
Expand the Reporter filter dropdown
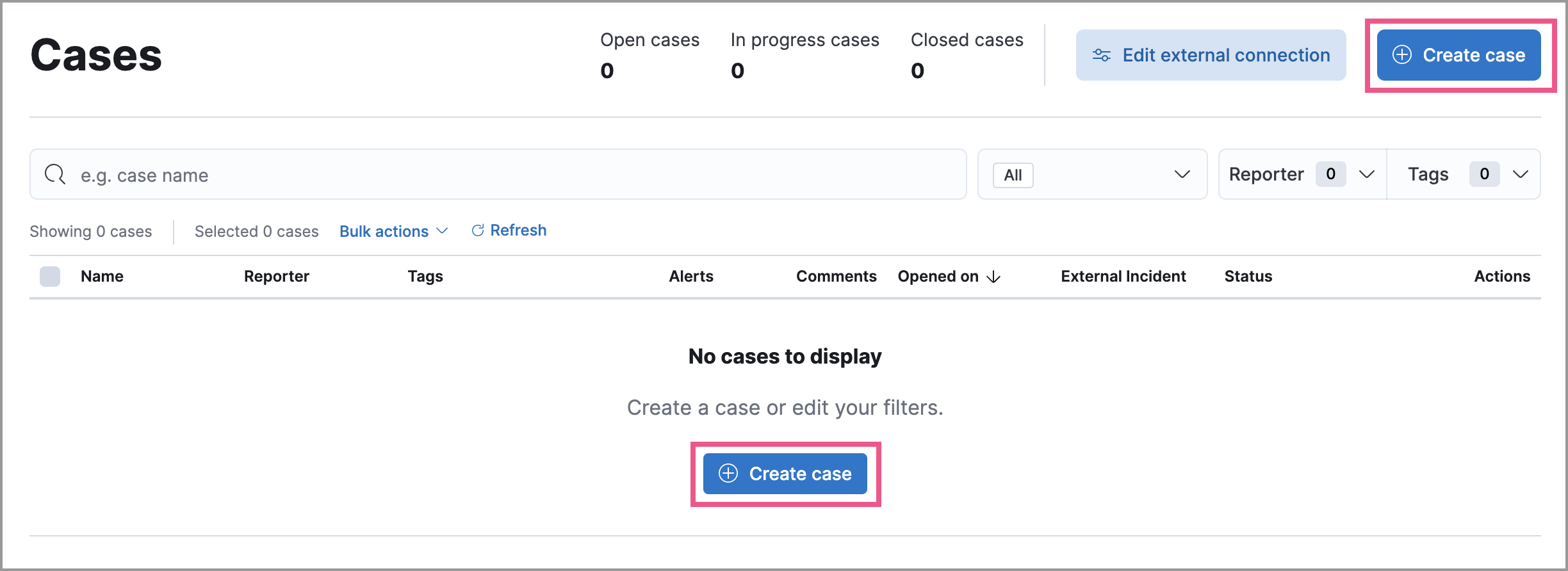click(1302, 173)
